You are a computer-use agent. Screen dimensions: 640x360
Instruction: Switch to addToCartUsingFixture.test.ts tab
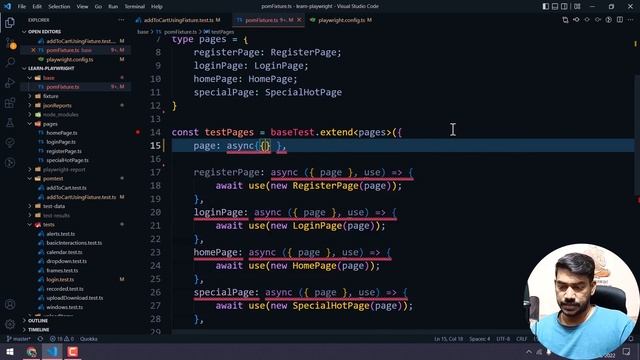tap(179, 20)
